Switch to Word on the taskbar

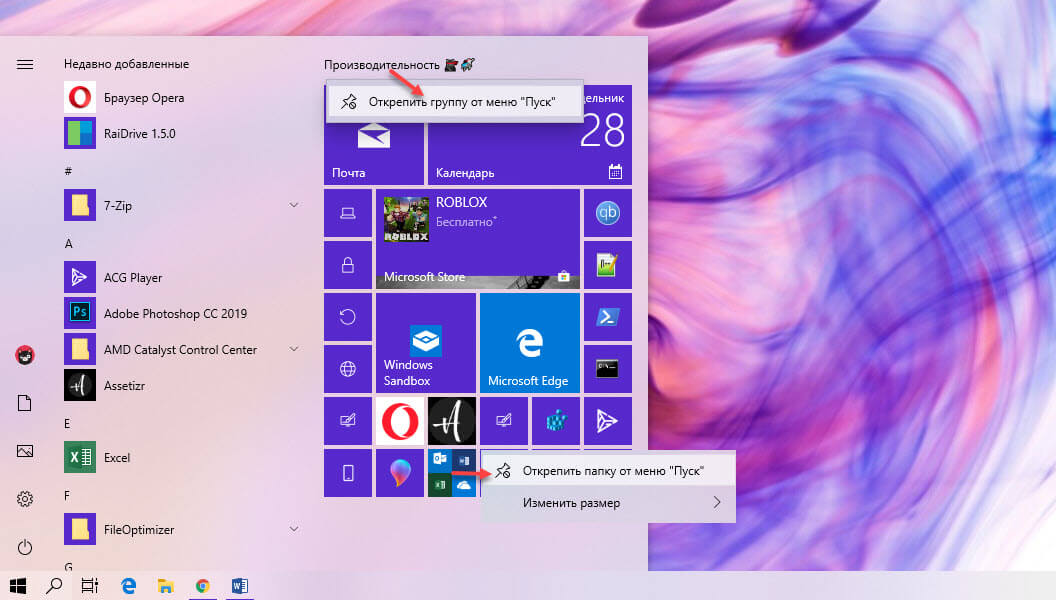[x=240, y=586]
